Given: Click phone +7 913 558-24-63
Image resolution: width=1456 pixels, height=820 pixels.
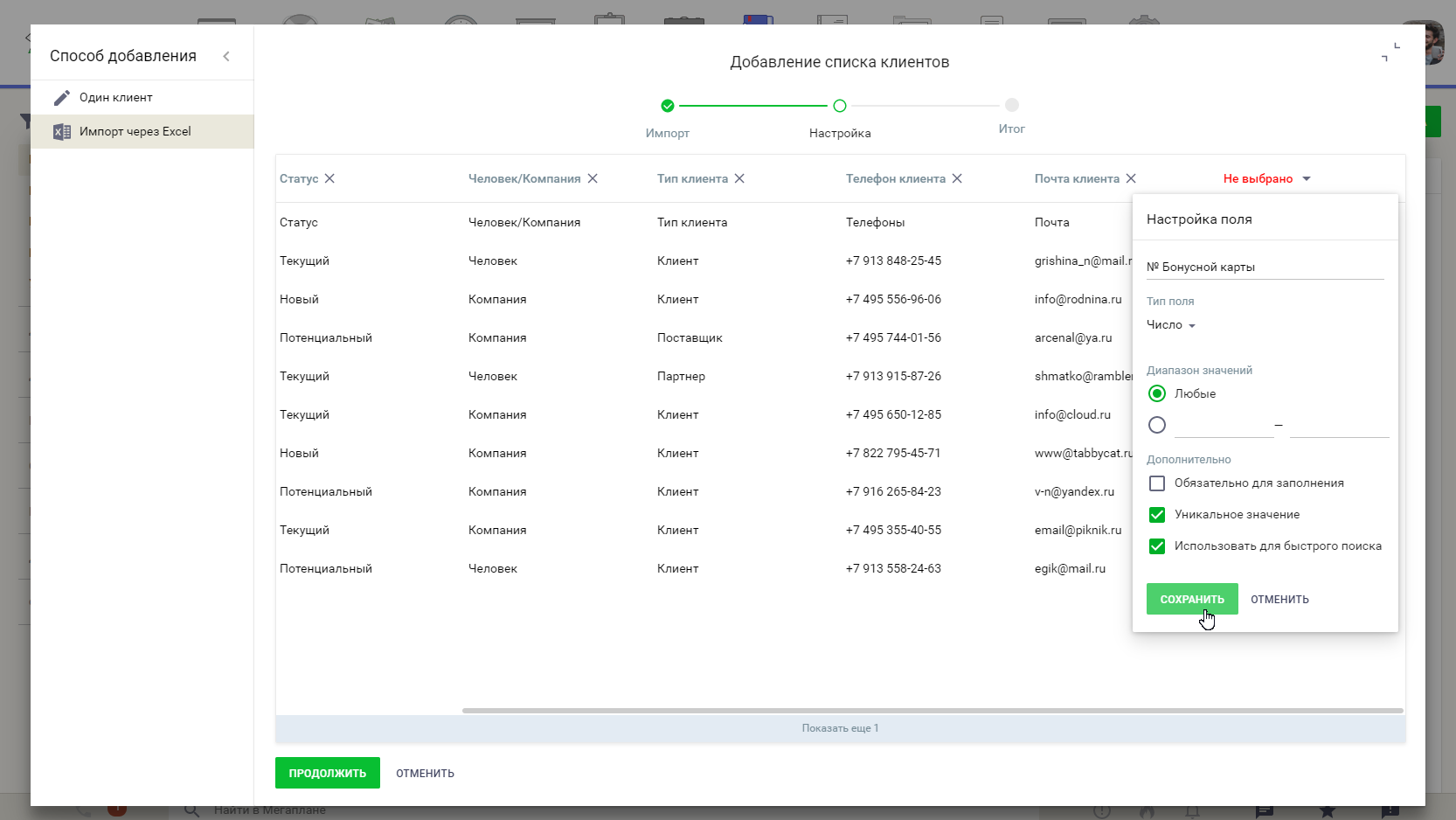Looking at the screenshot, I should pos(893,568).
